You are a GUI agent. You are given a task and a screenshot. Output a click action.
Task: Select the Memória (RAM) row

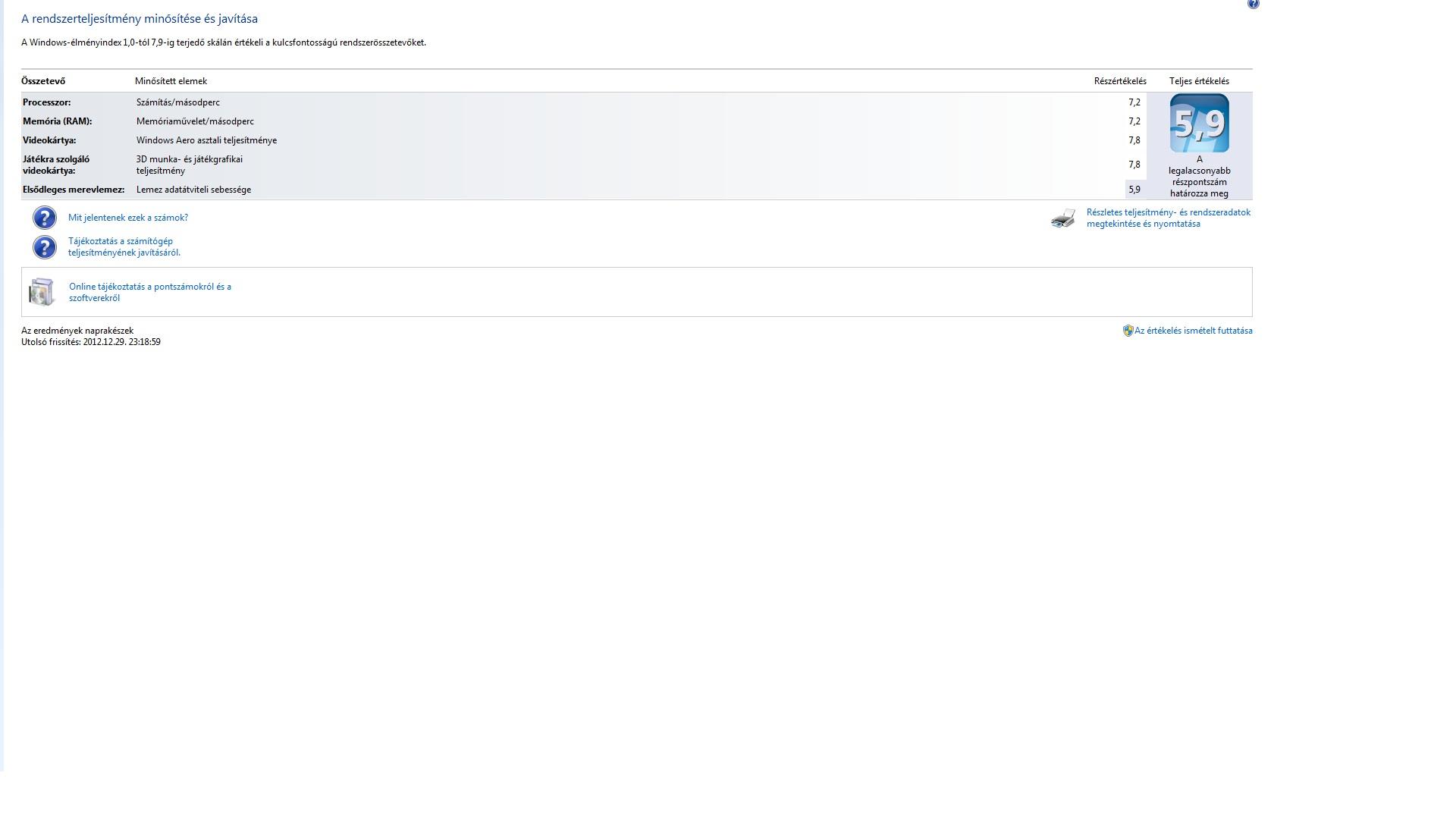[57, 121]
